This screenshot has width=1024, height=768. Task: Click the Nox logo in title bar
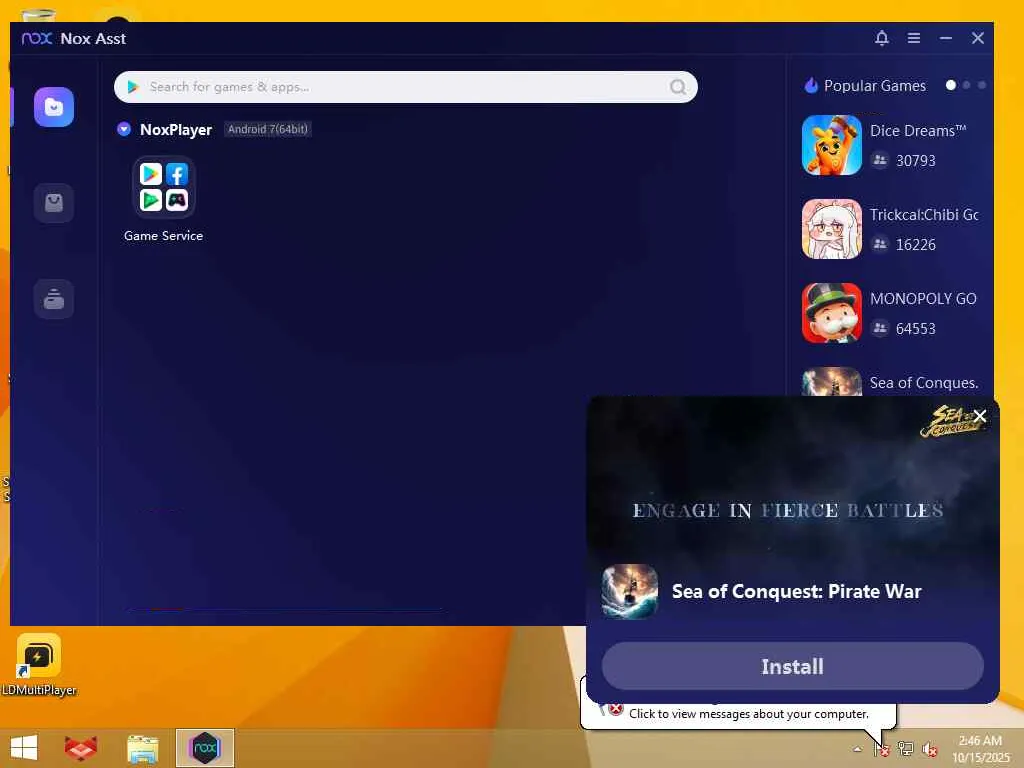point(37,38)
